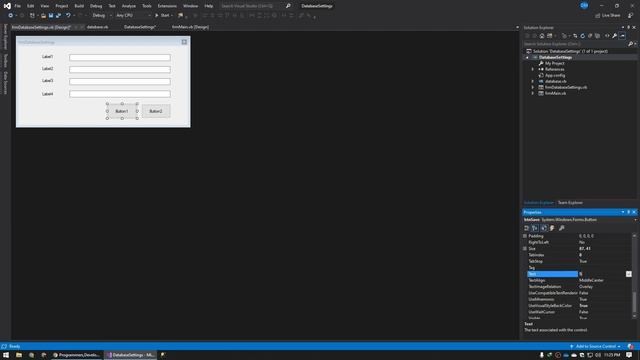Open the File menu
The image size is (640, 360).
18,6
